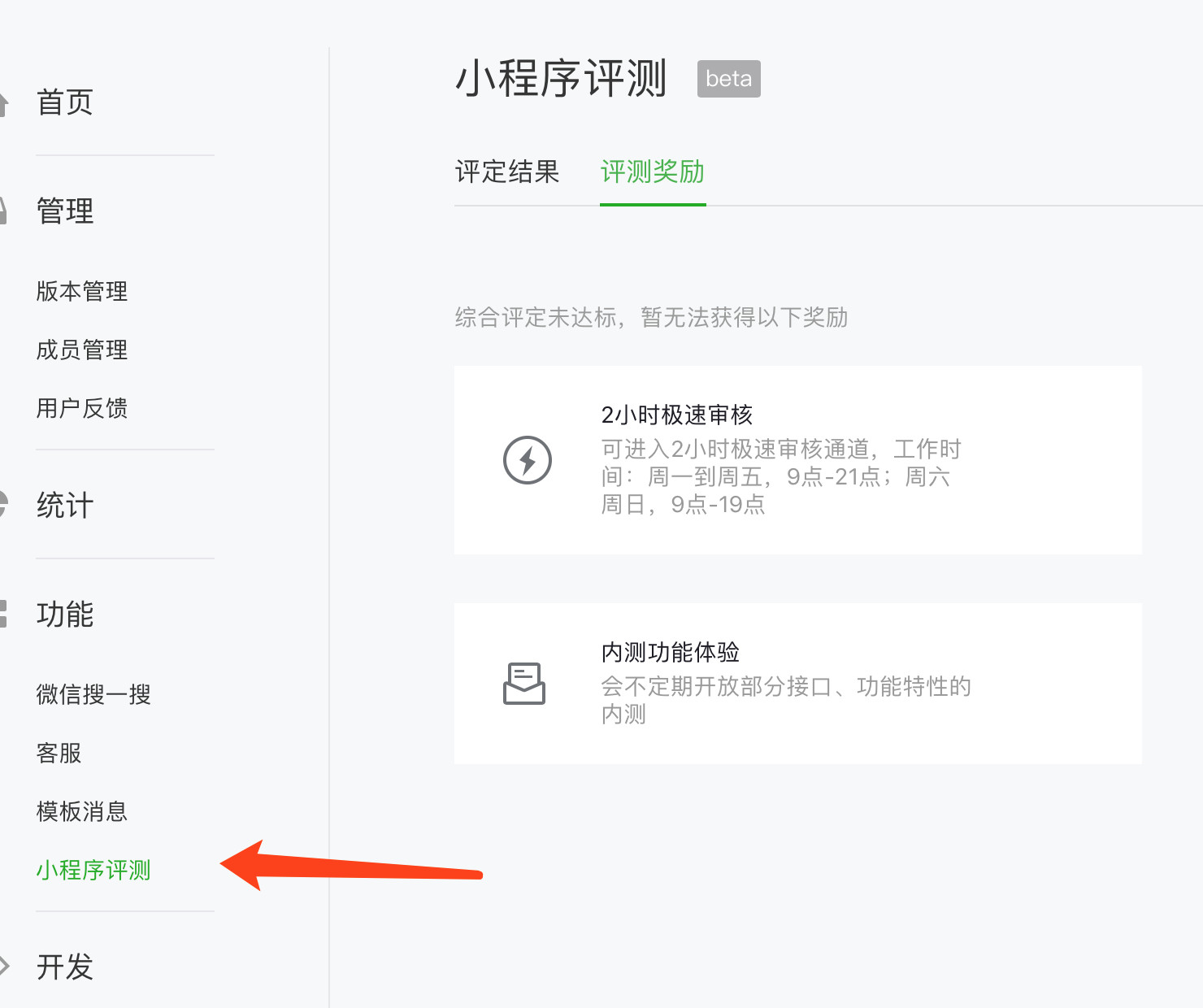Screen dimensions: 1203x1008
Task: Click the 首页 sidebar label
Action: pyautogui.click(x=65, y=103)
